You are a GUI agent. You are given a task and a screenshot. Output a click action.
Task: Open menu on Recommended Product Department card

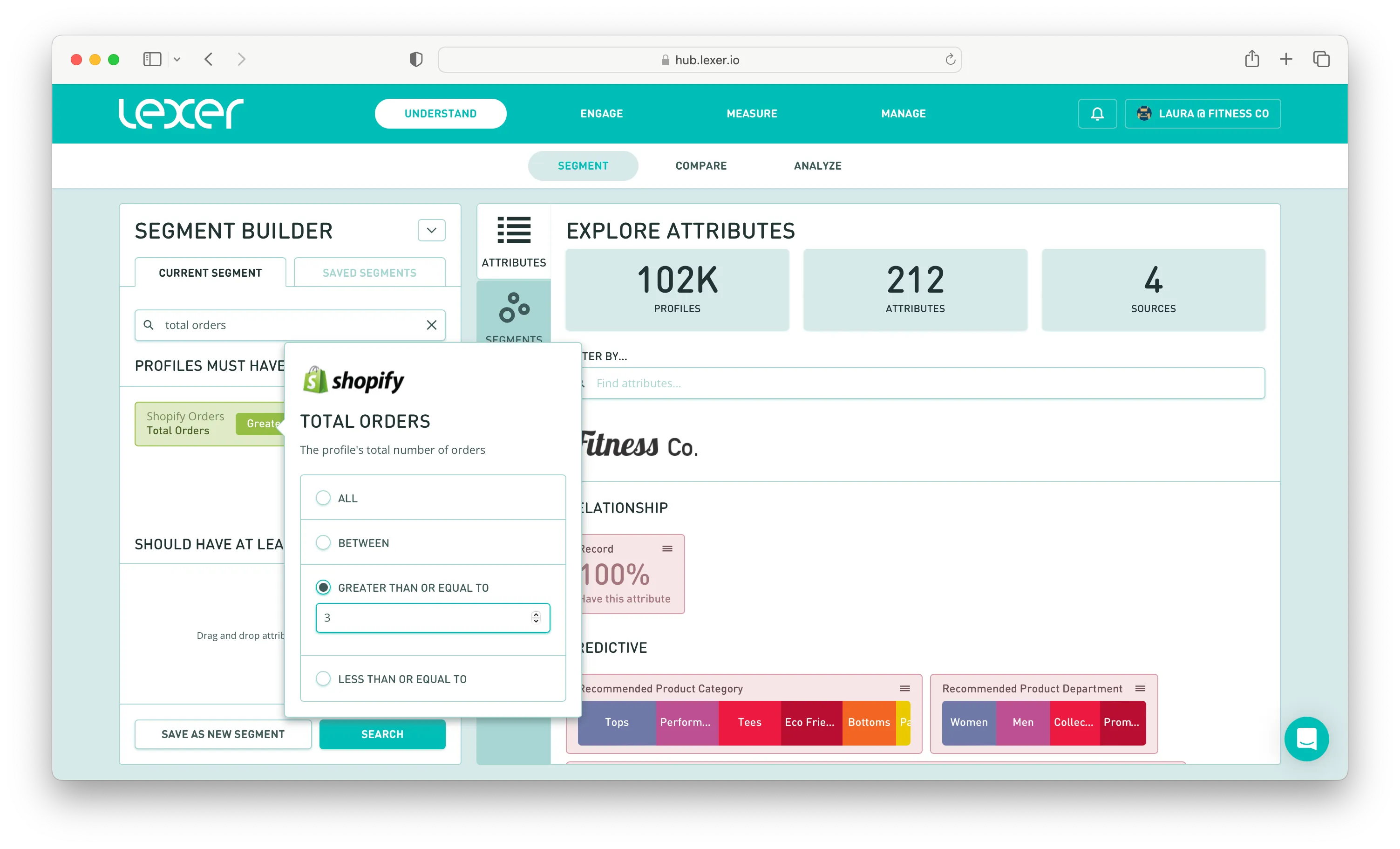[1140, 689]
